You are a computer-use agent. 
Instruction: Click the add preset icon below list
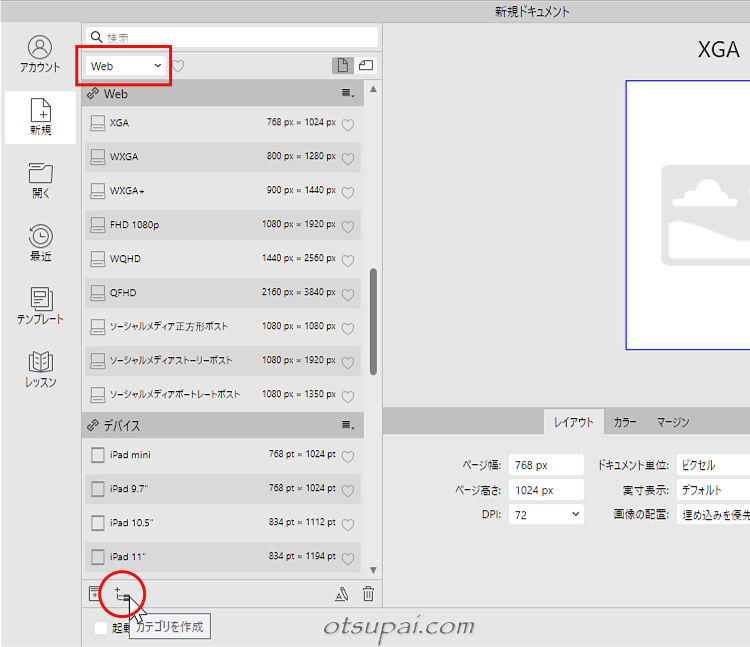click(x=95, y=595)
